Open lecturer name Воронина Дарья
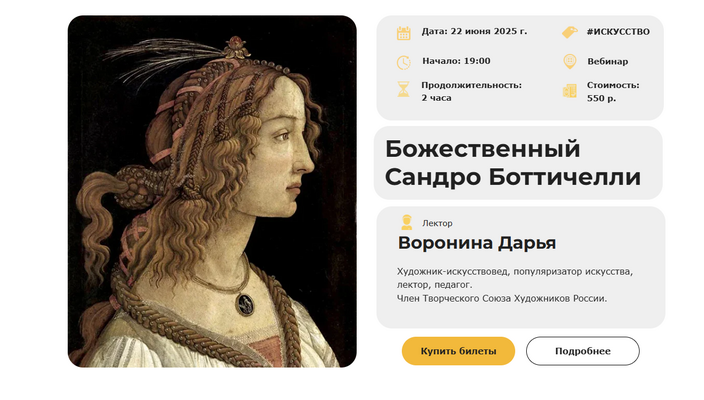Screen dimensions: 704x400 (477, 243)
